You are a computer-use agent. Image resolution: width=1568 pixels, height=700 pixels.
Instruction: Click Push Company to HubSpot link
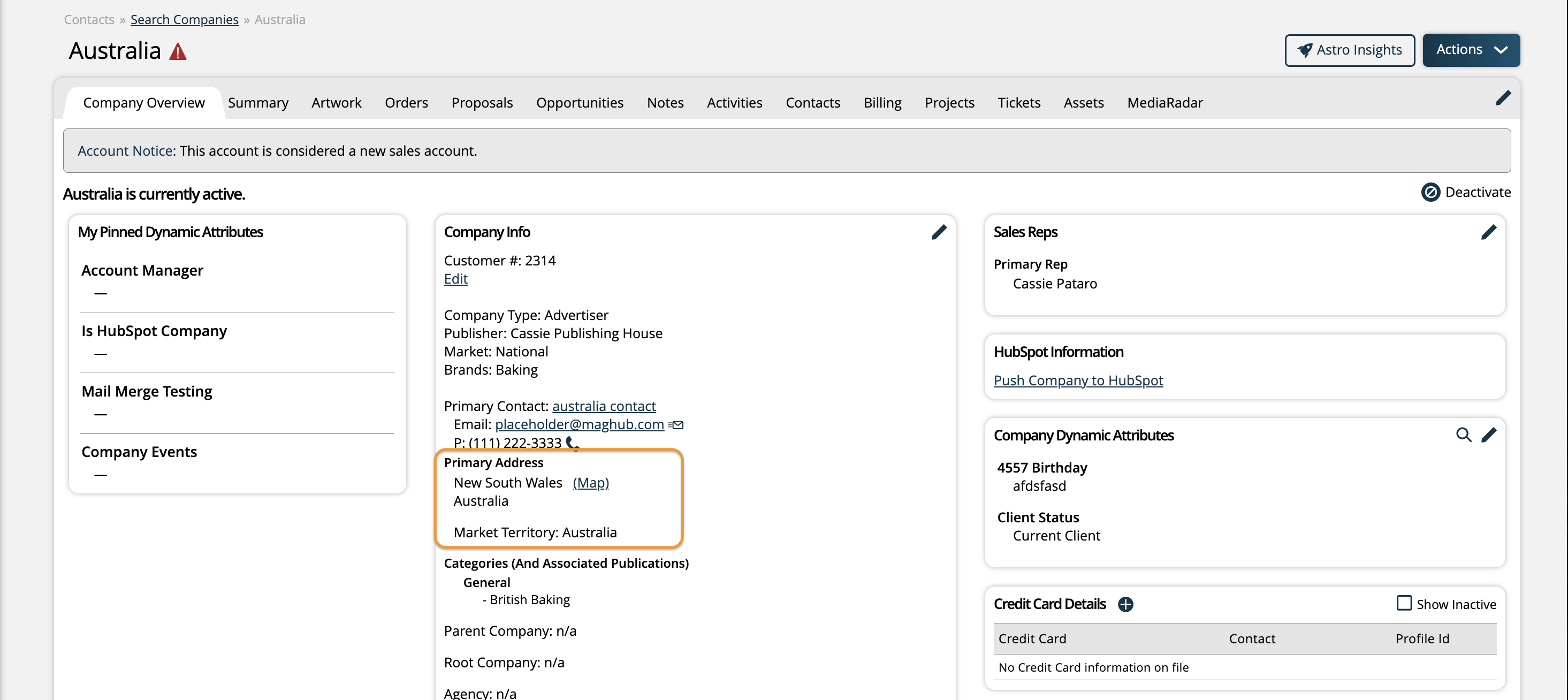click(x=1077, y=381)
